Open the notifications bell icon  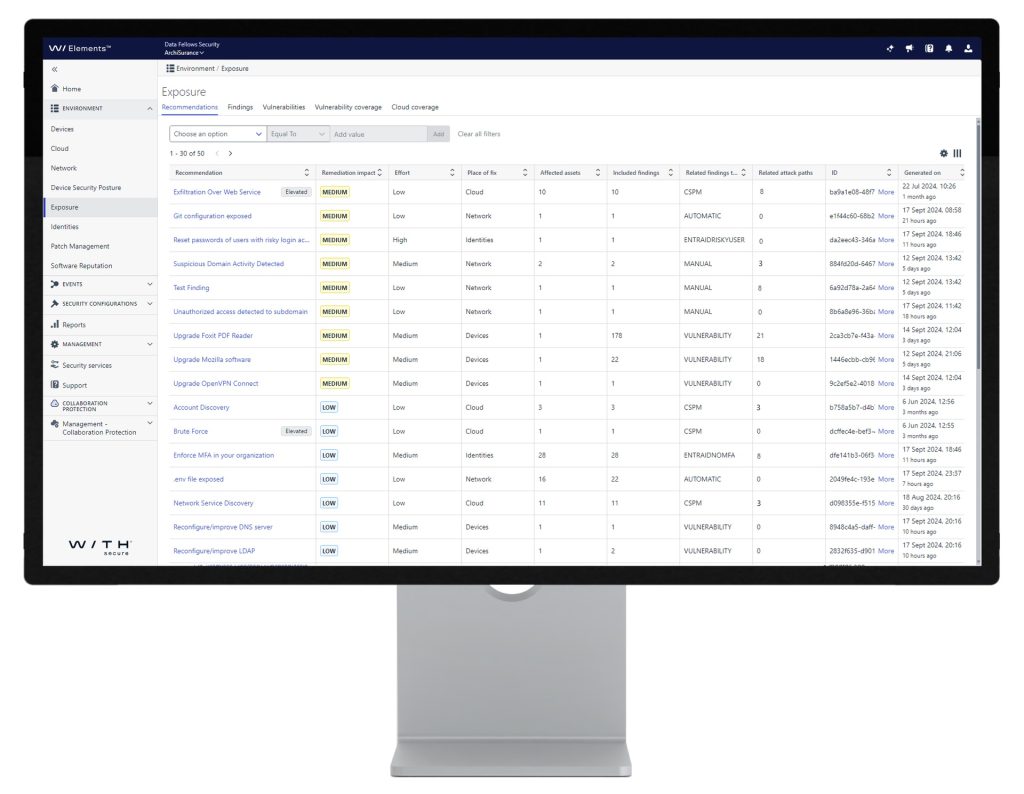point(948,49)
